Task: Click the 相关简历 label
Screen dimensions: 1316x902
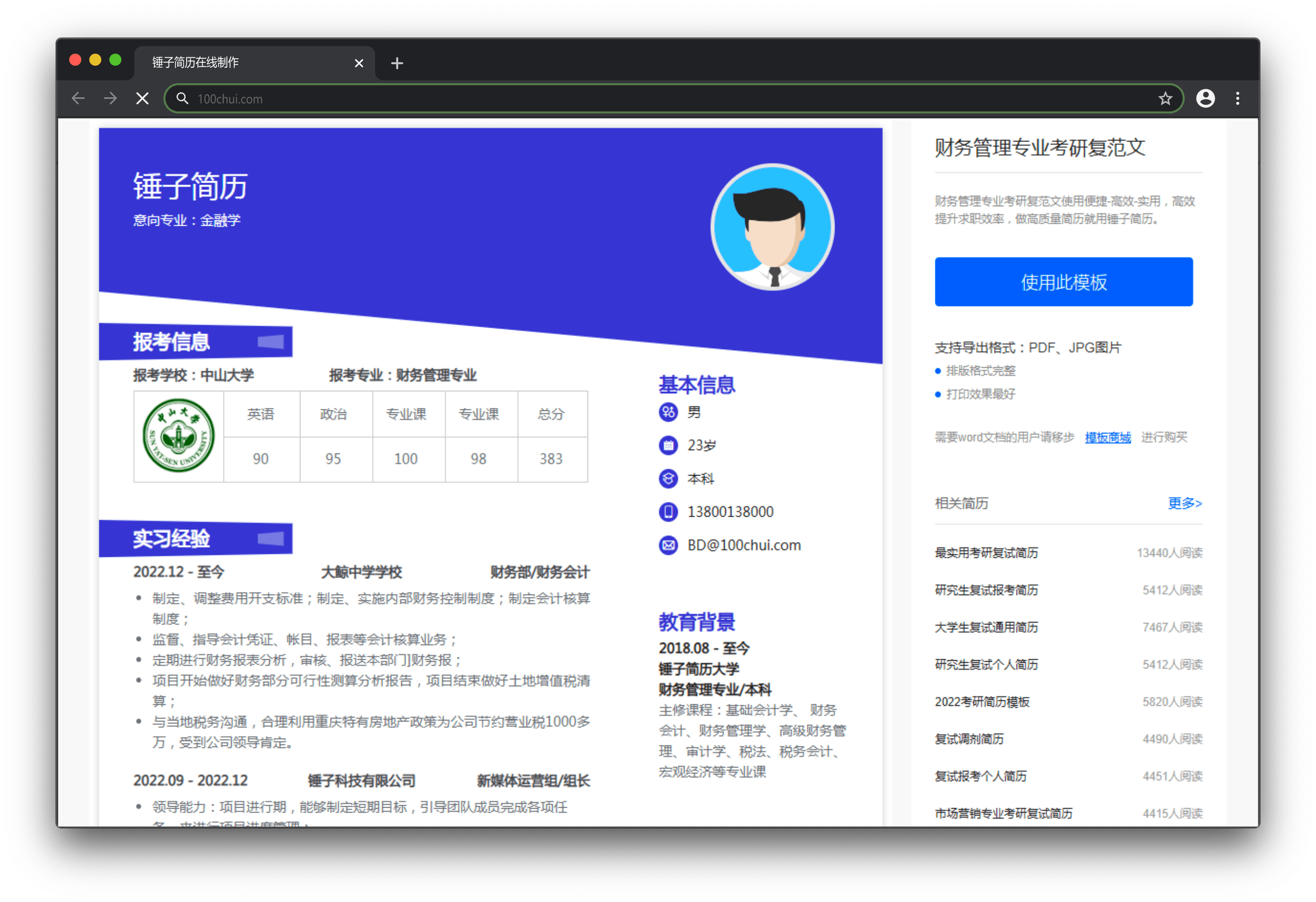Action: tap(961, 503)
